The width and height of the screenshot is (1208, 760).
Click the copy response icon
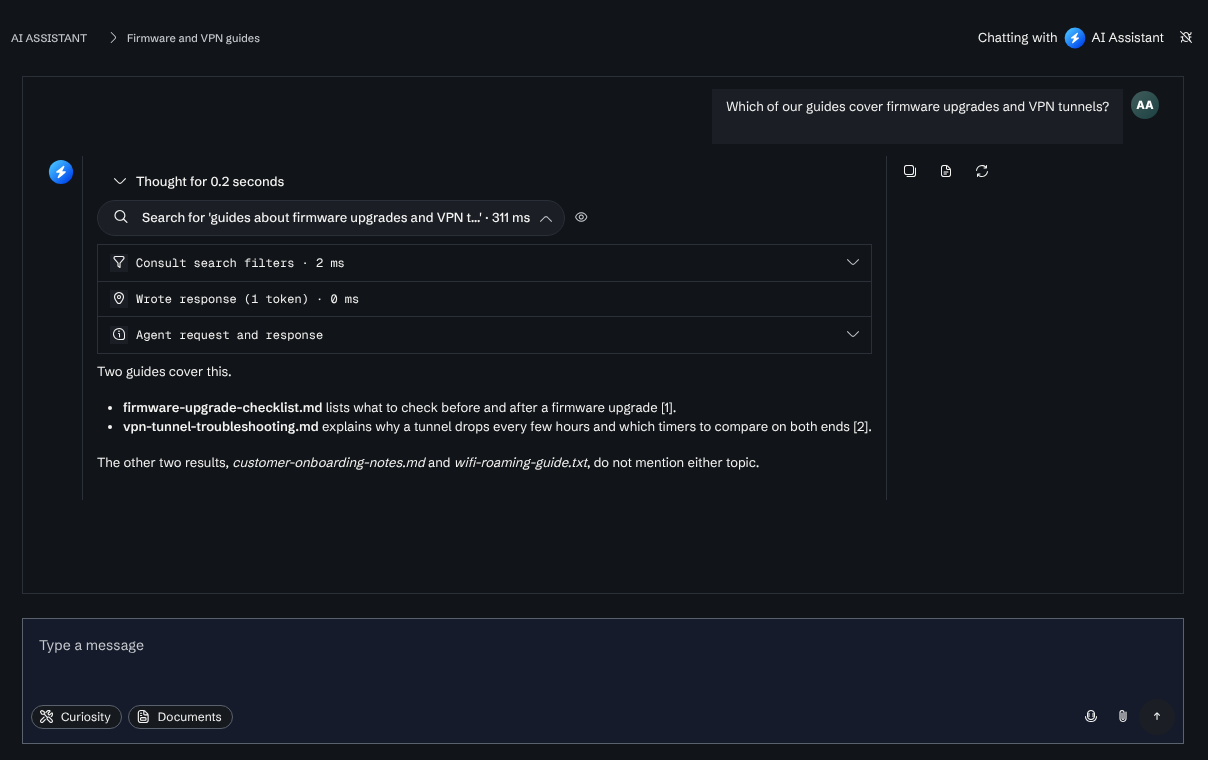[x=910, y=171]
